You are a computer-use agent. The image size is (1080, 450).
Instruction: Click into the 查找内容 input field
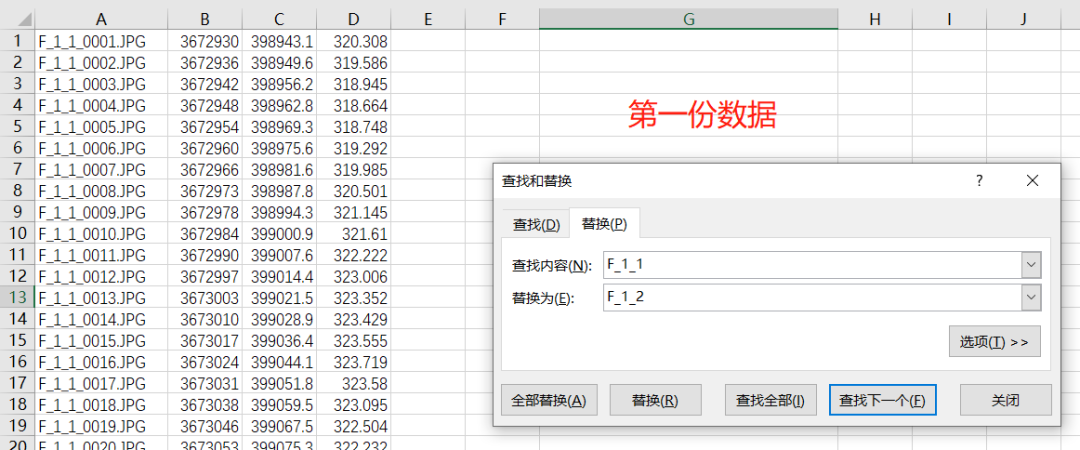tap(810, 265)
